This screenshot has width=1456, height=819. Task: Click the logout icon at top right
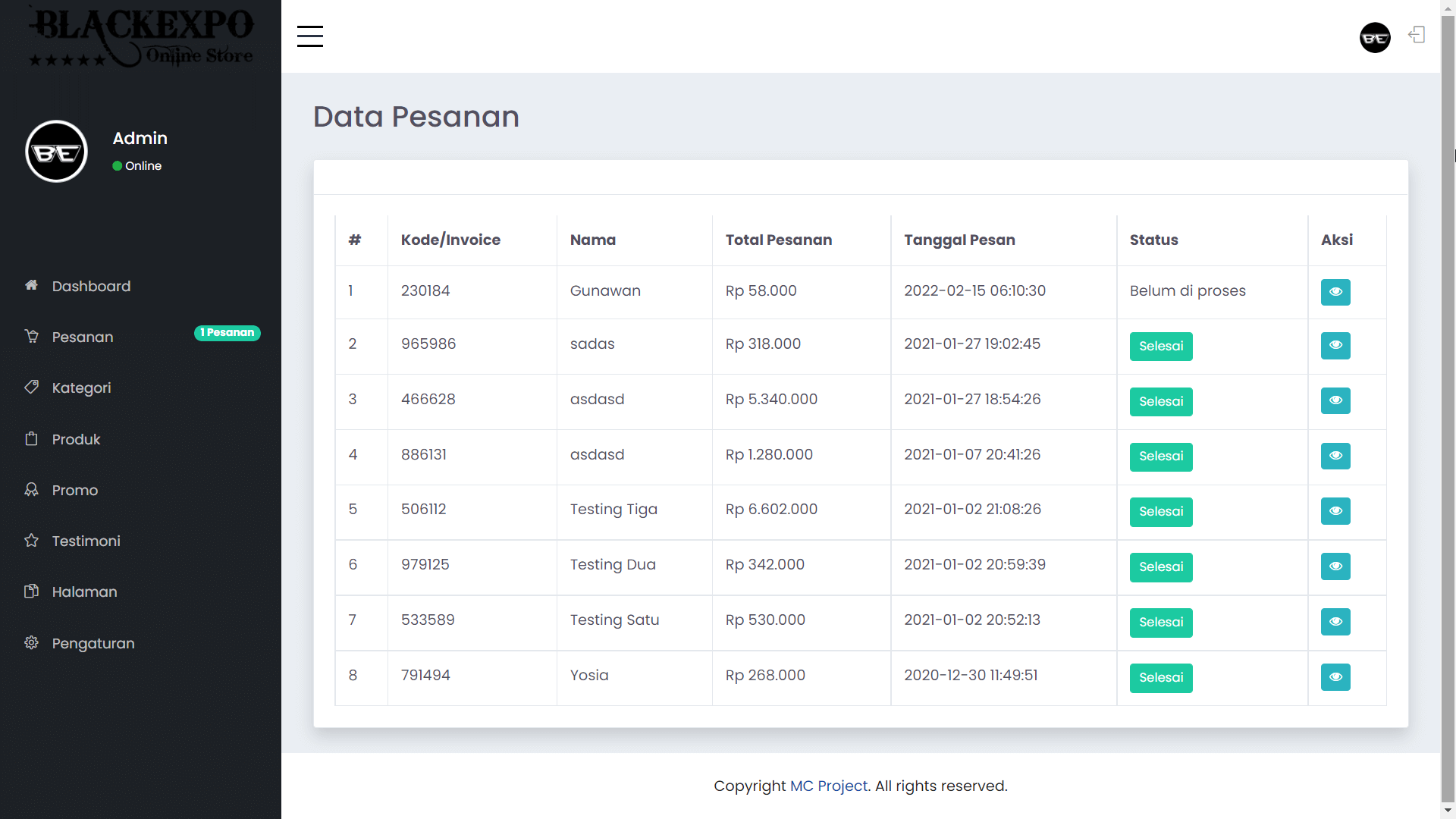(1417, 35)
